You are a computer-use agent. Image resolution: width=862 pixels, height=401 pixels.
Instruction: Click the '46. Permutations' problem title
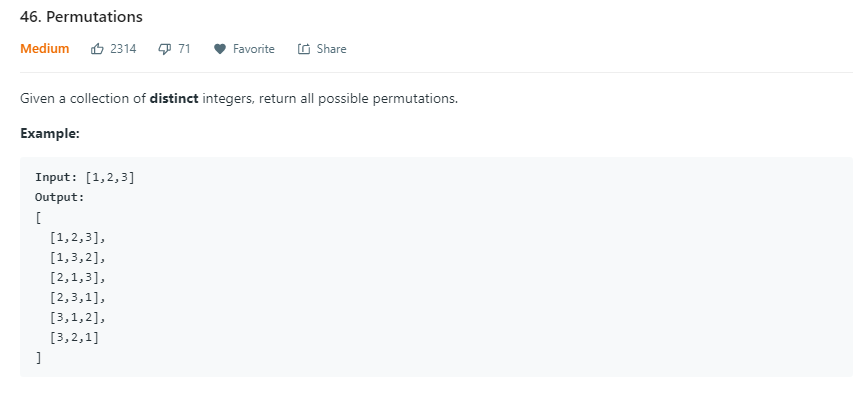pyautogui.click(x=81, y=17)
